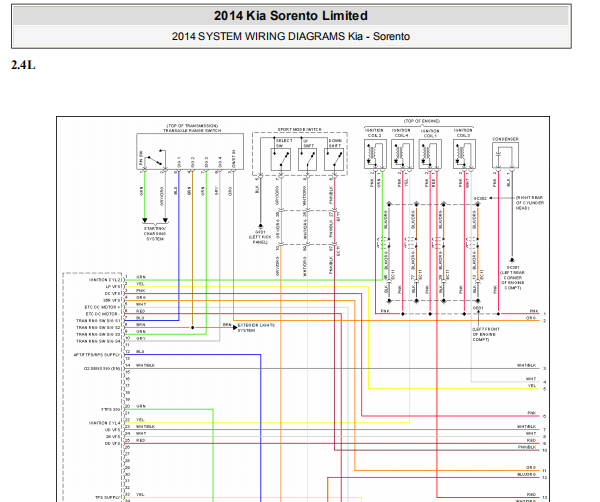Click the '2014 SYSTEM WIRING DIAGRAMS Kia - Sorento' subtitle
The width and height of the screenshot is (600, 502).
pos(291,36)
